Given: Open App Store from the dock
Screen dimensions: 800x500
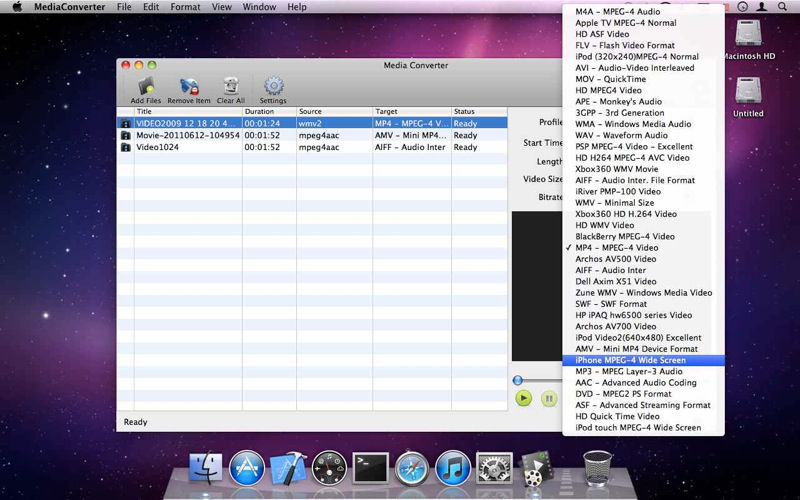Looking at the screenshot, I should 247,467.
